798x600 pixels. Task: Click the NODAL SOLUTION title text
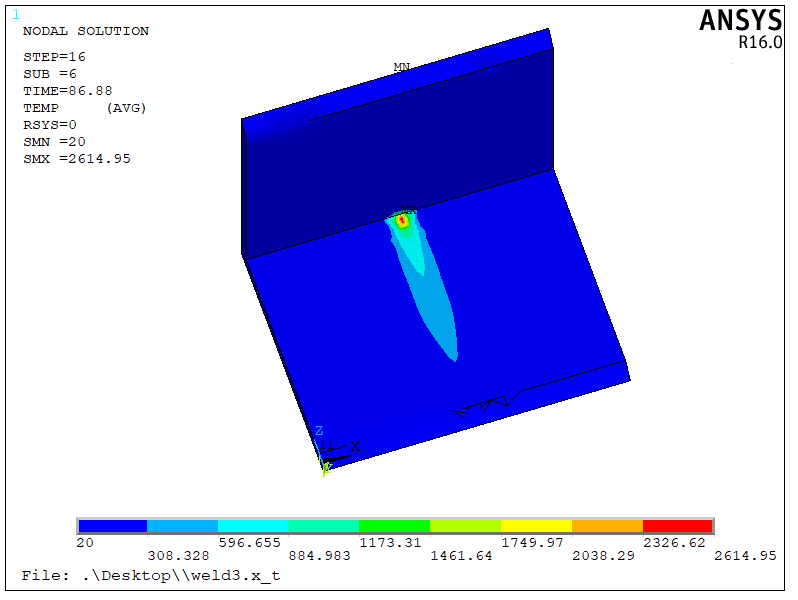coord(86,31)
